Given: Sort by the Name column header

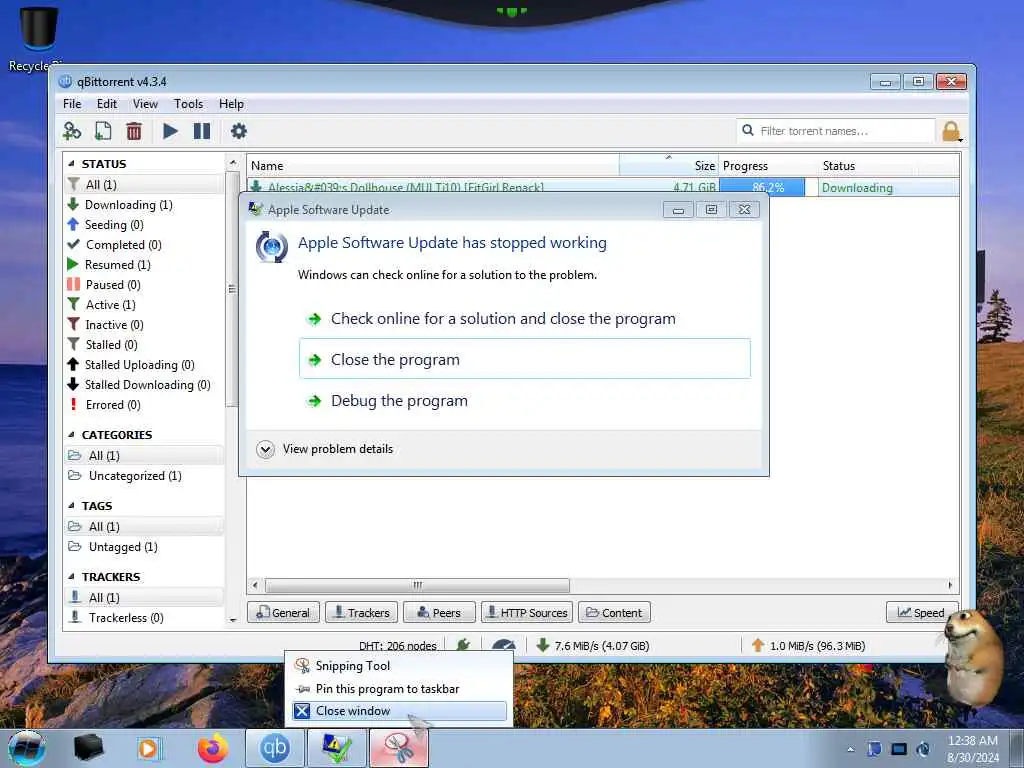Looking at the screenshot, I should point(432,166).
